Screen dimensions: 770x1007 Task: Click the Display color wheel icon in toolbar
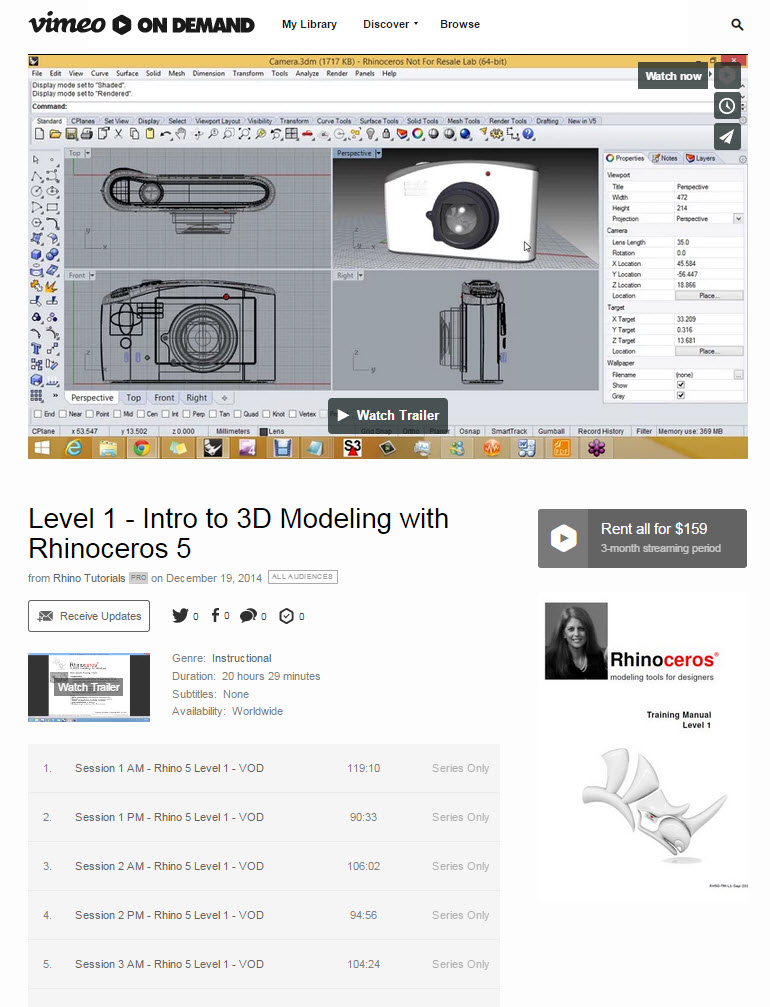pyautogui.click(x=418, y=134)
